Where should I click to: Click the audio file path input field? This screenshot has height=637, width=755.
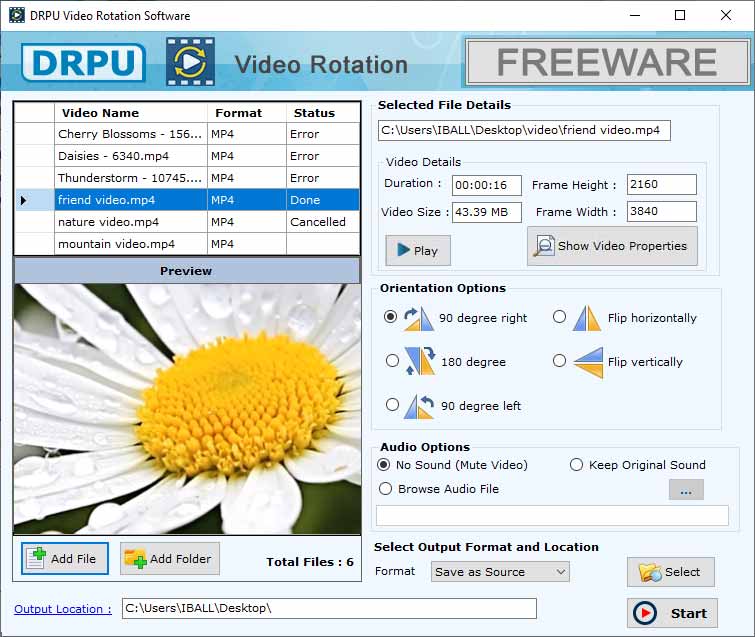(x=552, y=516)
